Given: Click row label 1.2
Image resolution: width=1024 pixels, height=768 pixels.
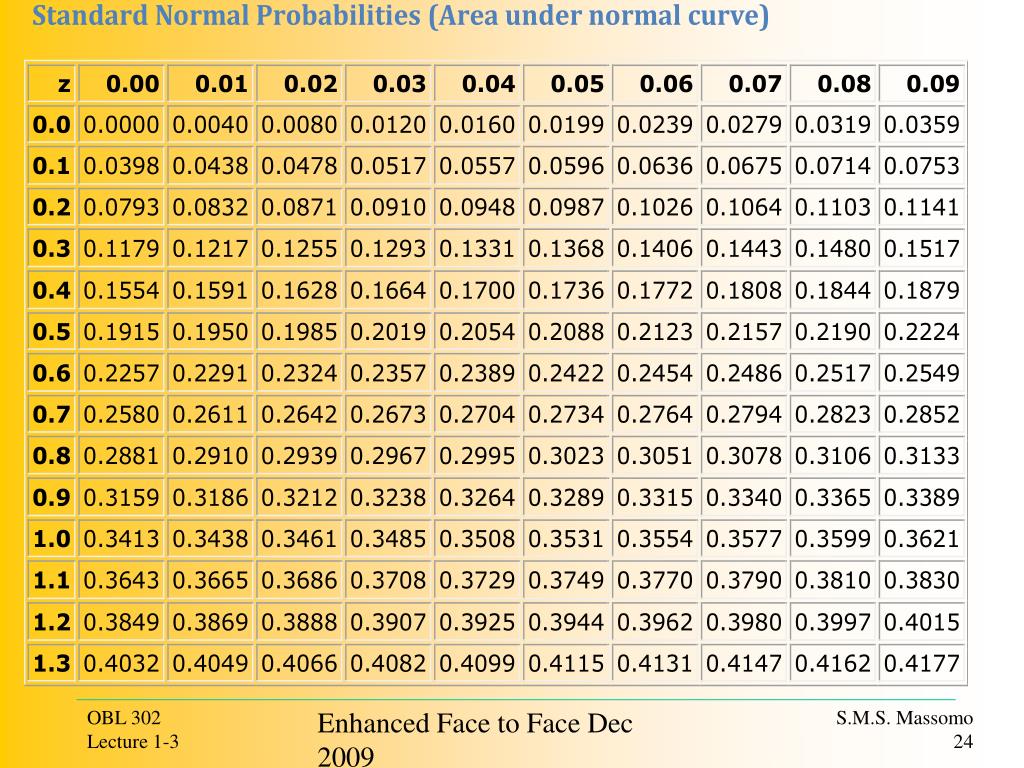Looking at the screenshot, I should pyautogui.click(x=52, y=622).
